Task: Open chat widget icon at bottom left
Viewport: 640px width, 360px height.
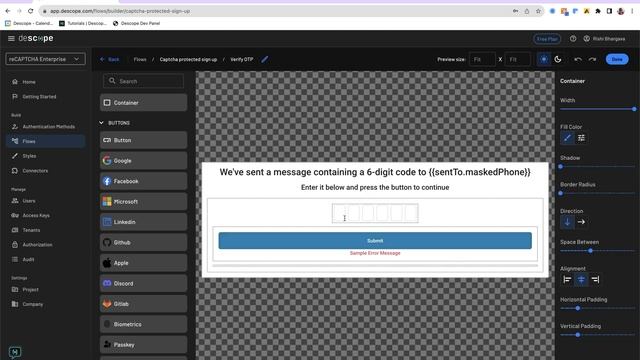Action: pyautogui.click(x=15, y=352)
